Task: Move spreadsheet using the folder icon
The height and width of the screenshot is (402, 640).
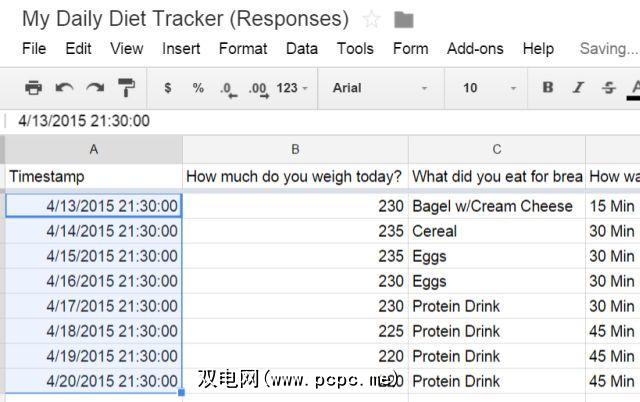Action: coord(404,19)
